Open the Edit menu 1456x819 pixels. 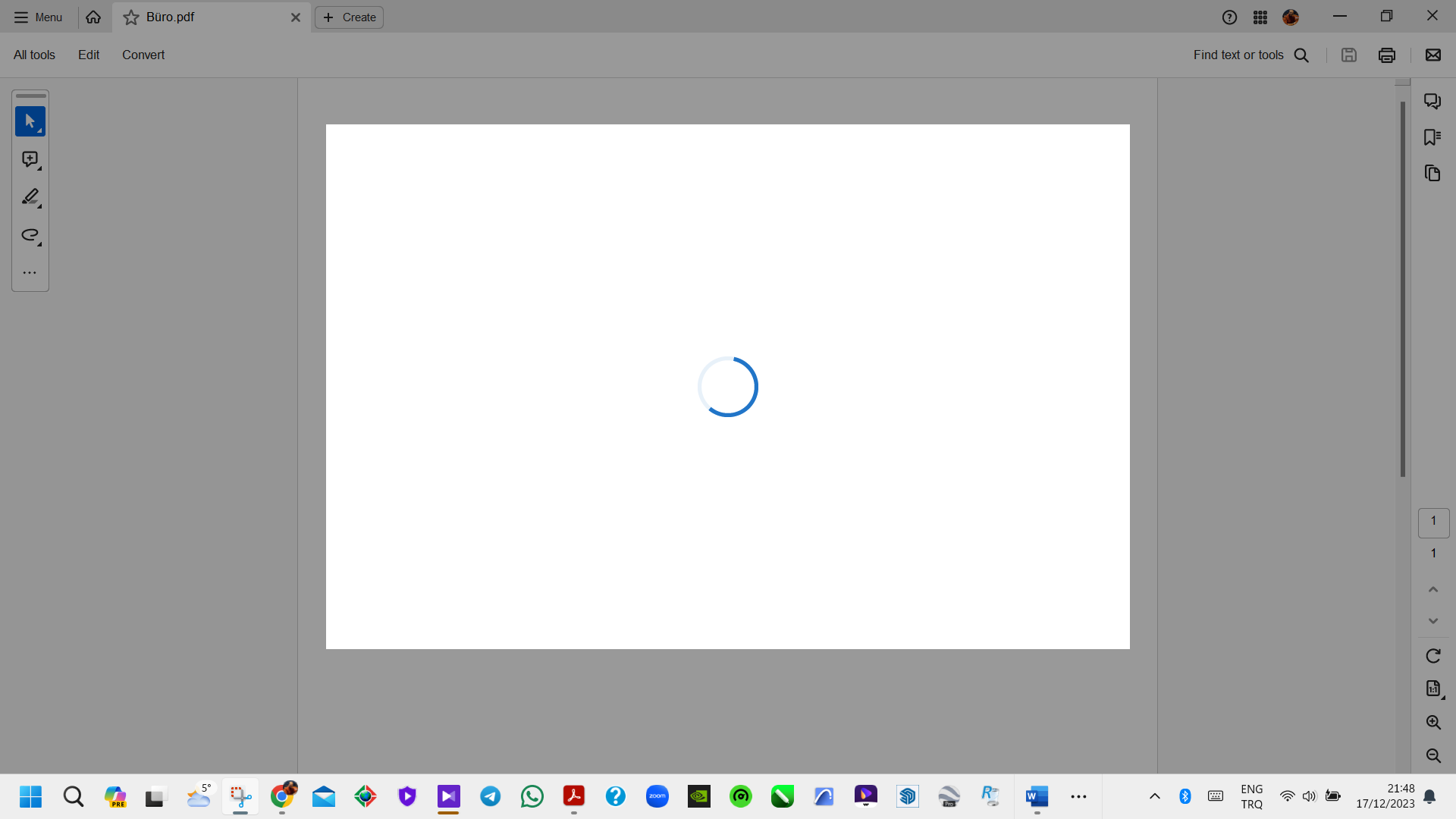pos(88,54)
